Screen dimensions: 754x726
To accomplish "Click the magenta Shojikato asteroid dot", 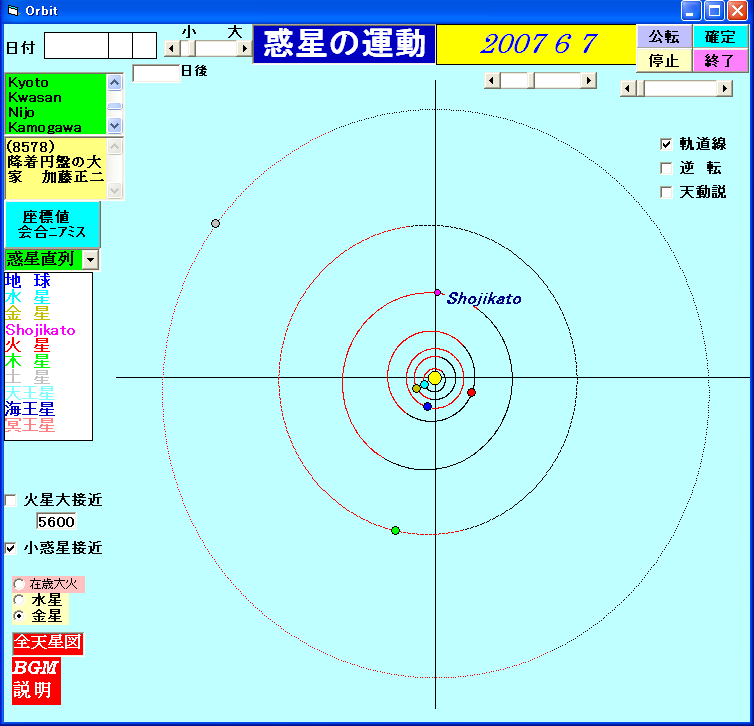I will coord(438,293).
